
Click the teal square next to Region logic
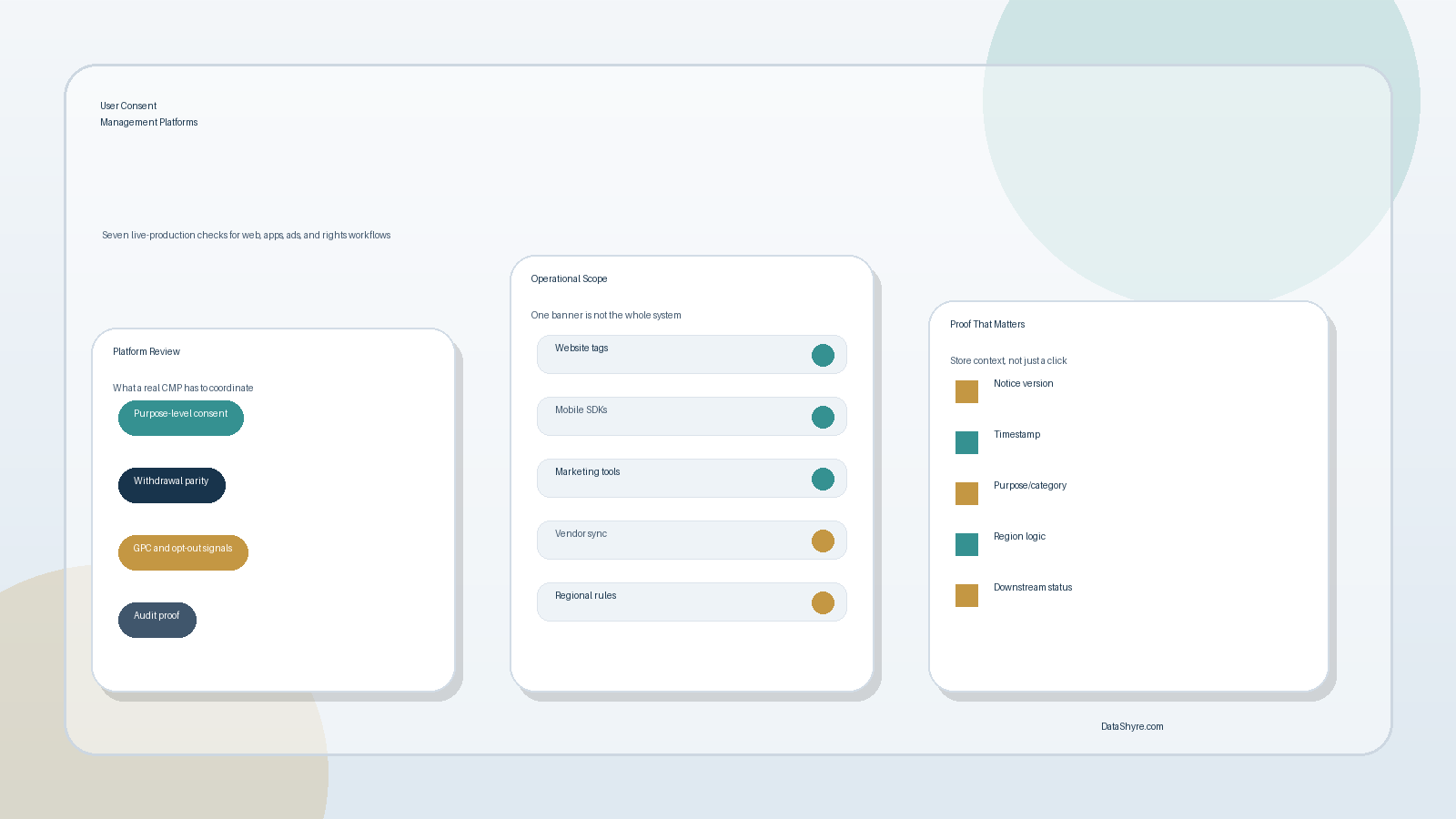click(966, 544)
